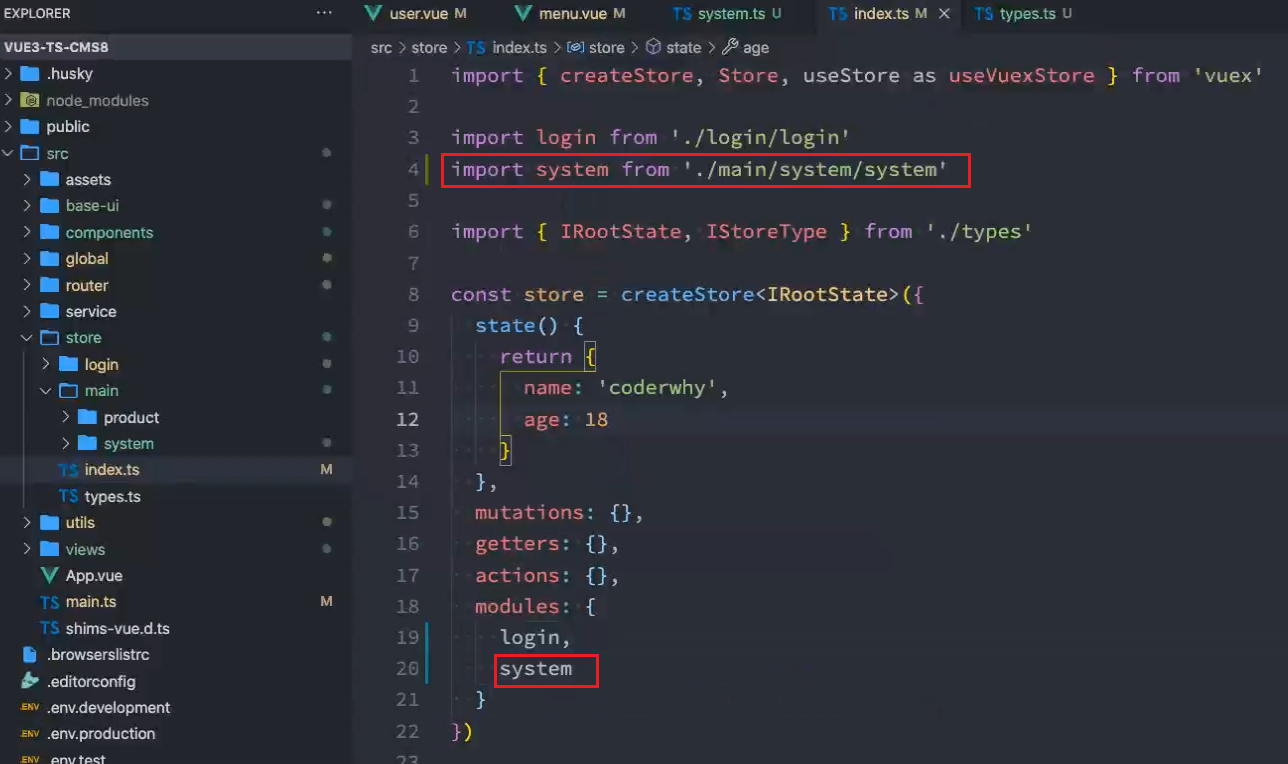Click the .editorconfig file icon
The height and width of the screenshot is (764, 1288).
pyautogui.click(x=30, y=681)
